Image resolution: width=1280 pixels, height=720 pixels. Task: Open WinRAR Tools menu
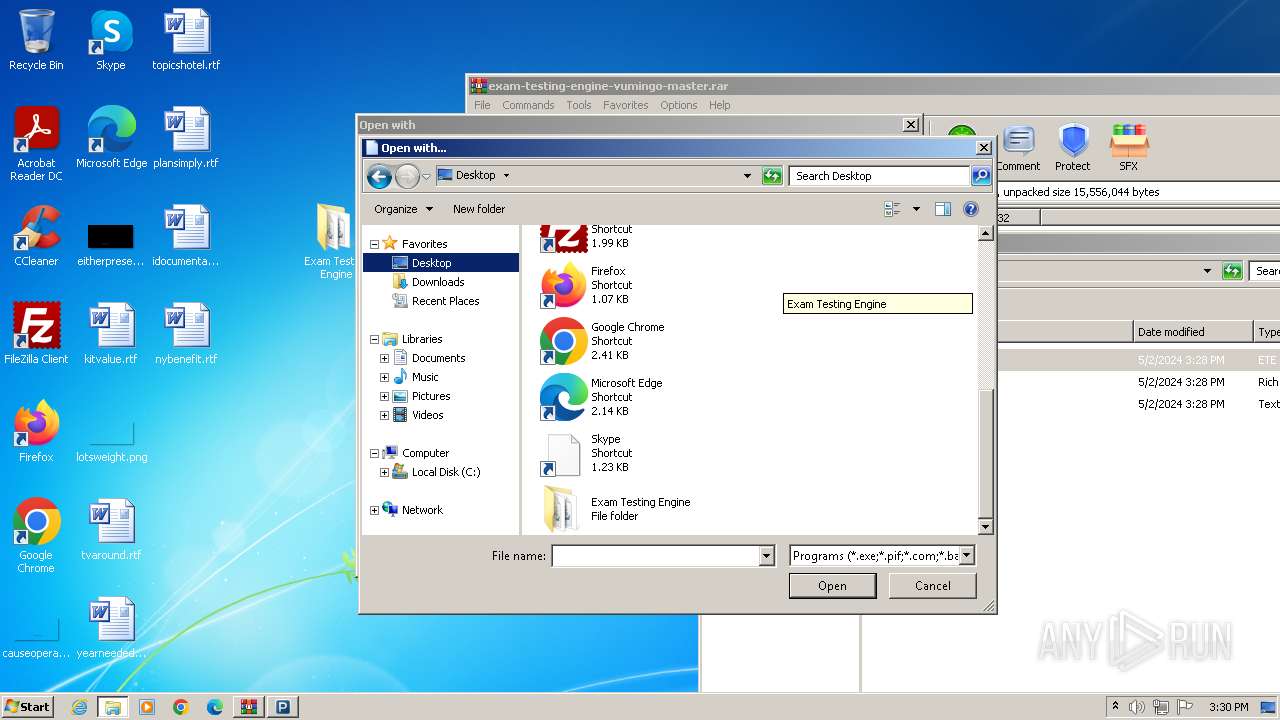tap(579, 105)
